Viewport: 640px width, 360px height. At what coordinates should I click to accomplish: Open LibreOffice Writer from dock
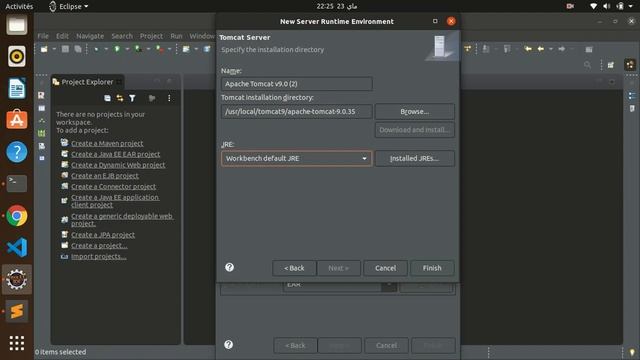click(x=17, y=88)
